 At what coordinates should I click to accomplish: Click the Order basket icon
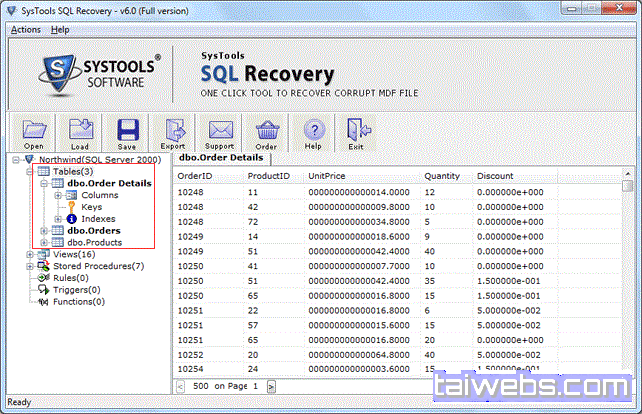[266, 135]
